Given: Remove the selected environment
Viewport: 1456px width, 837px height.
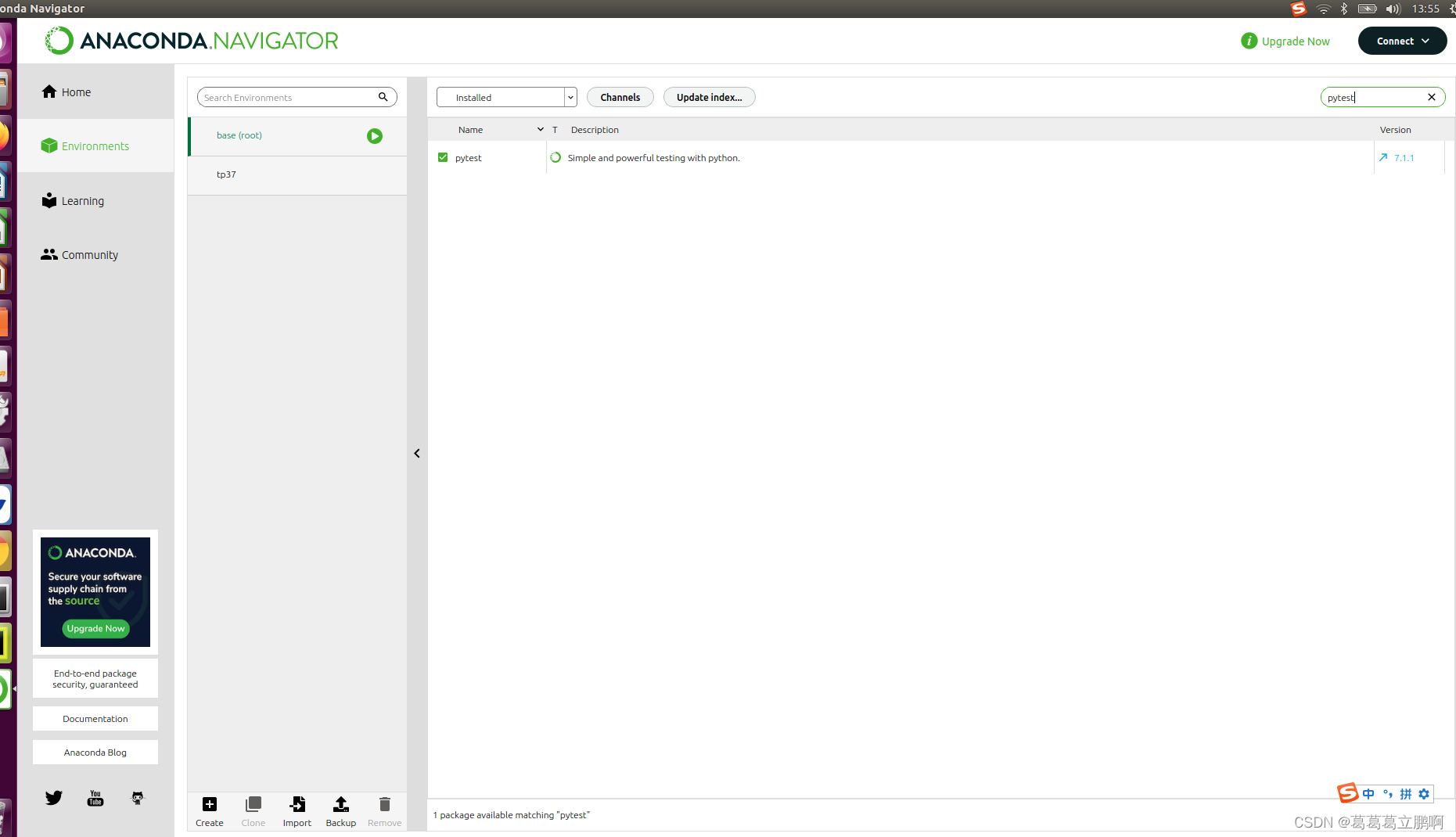Looking at the screenshot, I should tap(385, 811).
